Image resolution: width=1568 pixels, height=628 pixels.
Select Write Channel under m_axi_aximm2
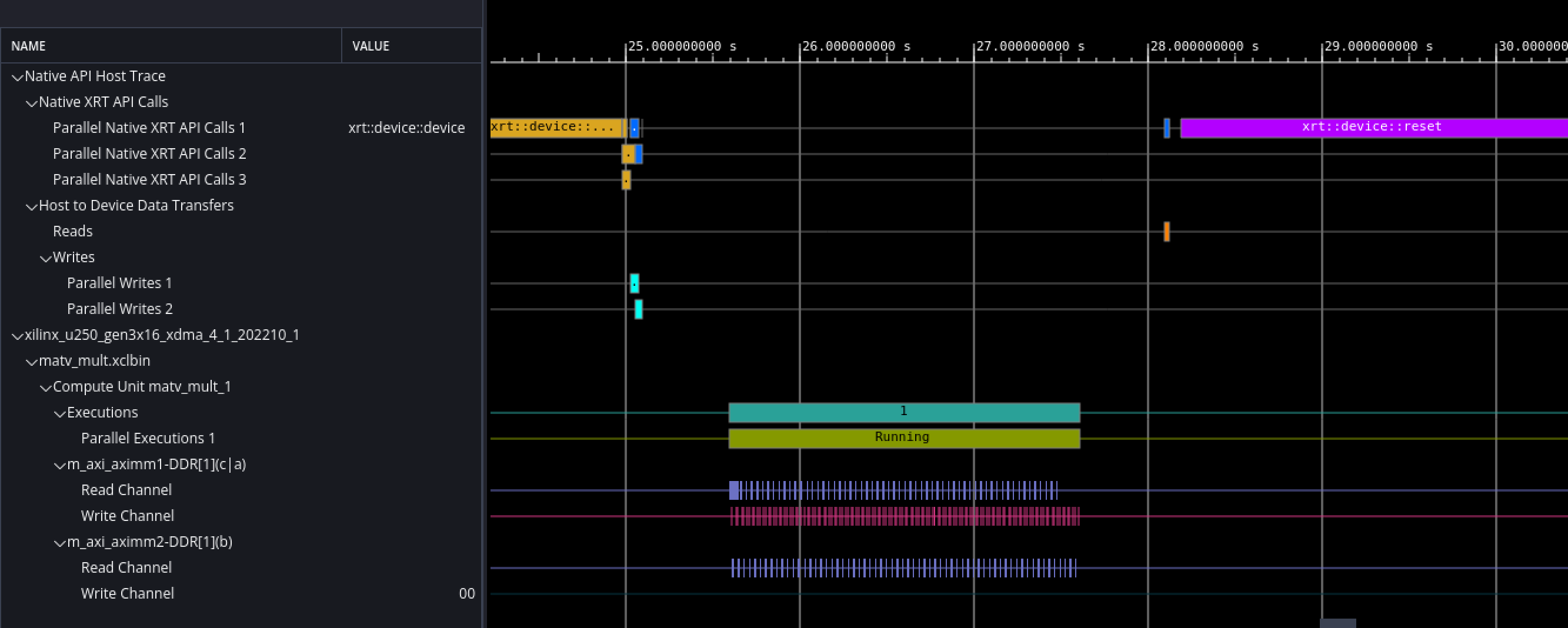pos(242,593)
